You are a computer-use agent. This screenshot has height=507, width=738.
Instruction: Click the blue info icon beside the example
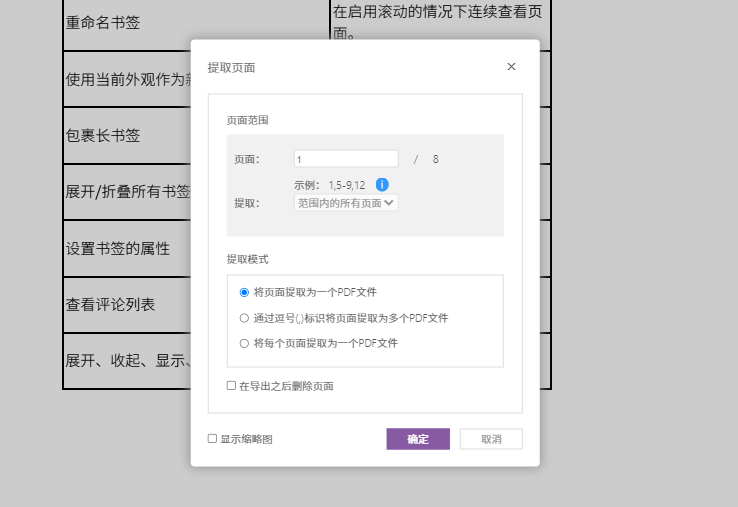(382, 185)
